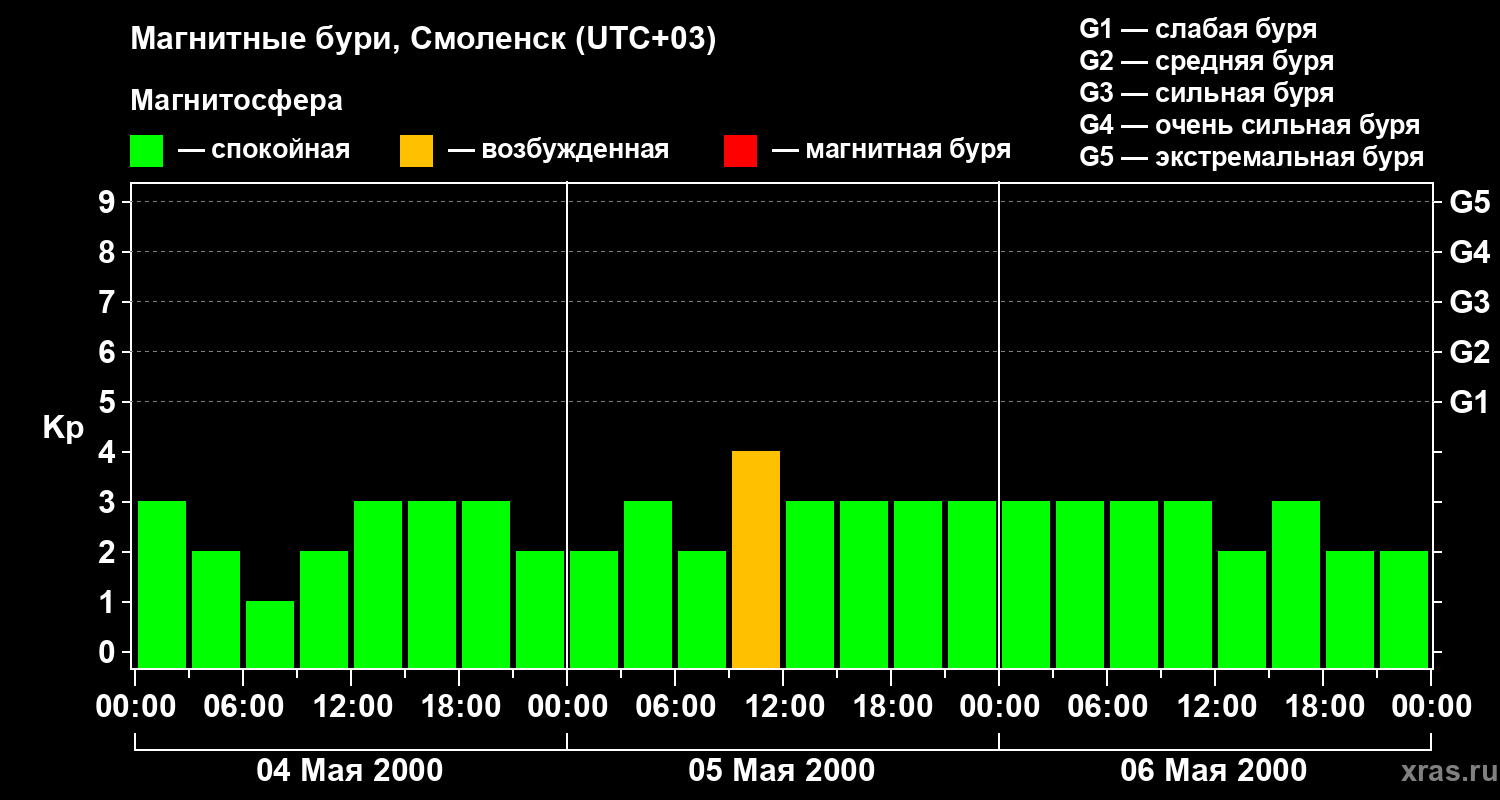Click the 06:00 time label for 04 Мая
1500x800 pixels.
coord(243,707)
